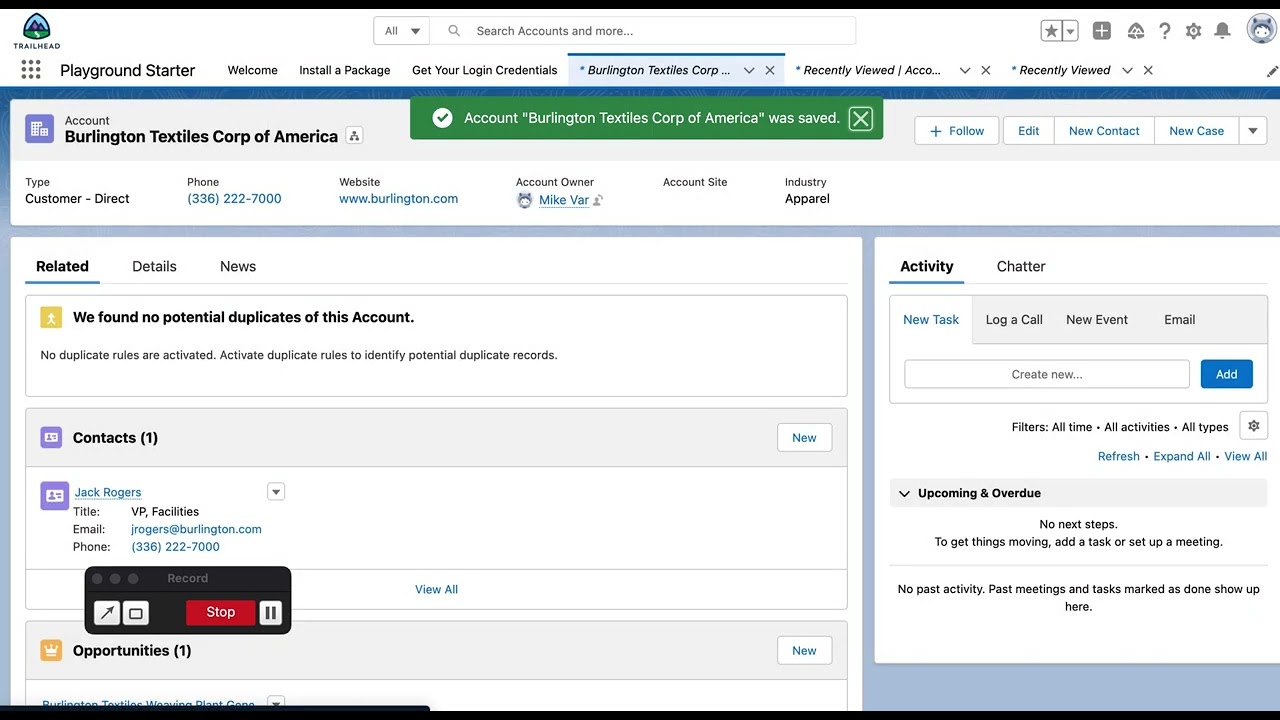Open the Favorites star icon
The width and height of the screenshot is (1280, 720).
pyautogui.click(x=1051, y=31)
